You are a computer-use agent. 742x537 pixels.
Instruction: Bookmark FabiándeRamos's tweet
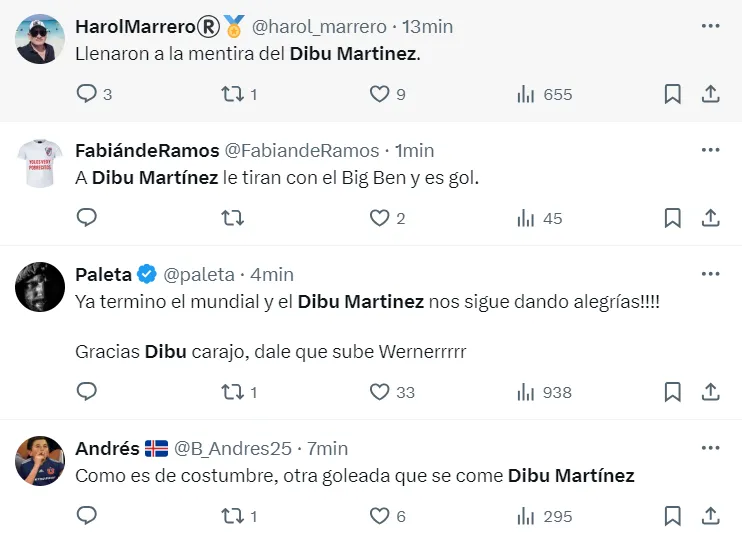tap(673, 218)
